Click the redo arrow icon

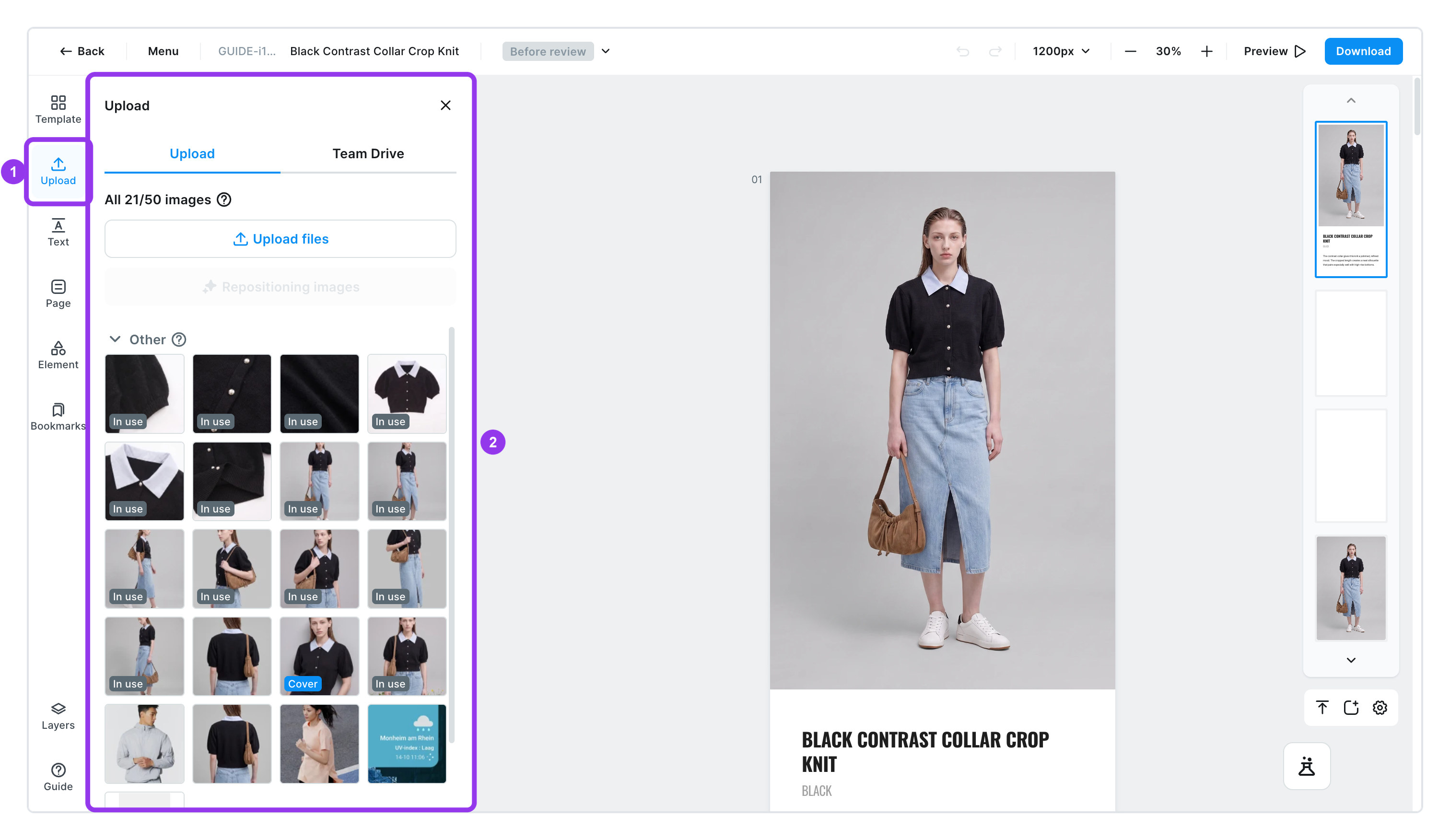[995, 51]
